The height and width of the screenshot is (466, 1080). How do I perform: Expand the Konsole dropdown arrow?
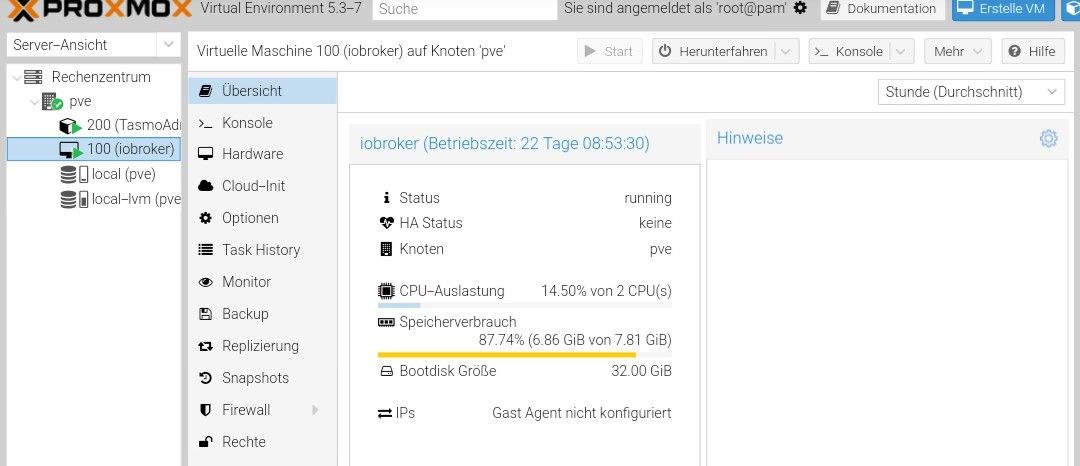[902, 52]
